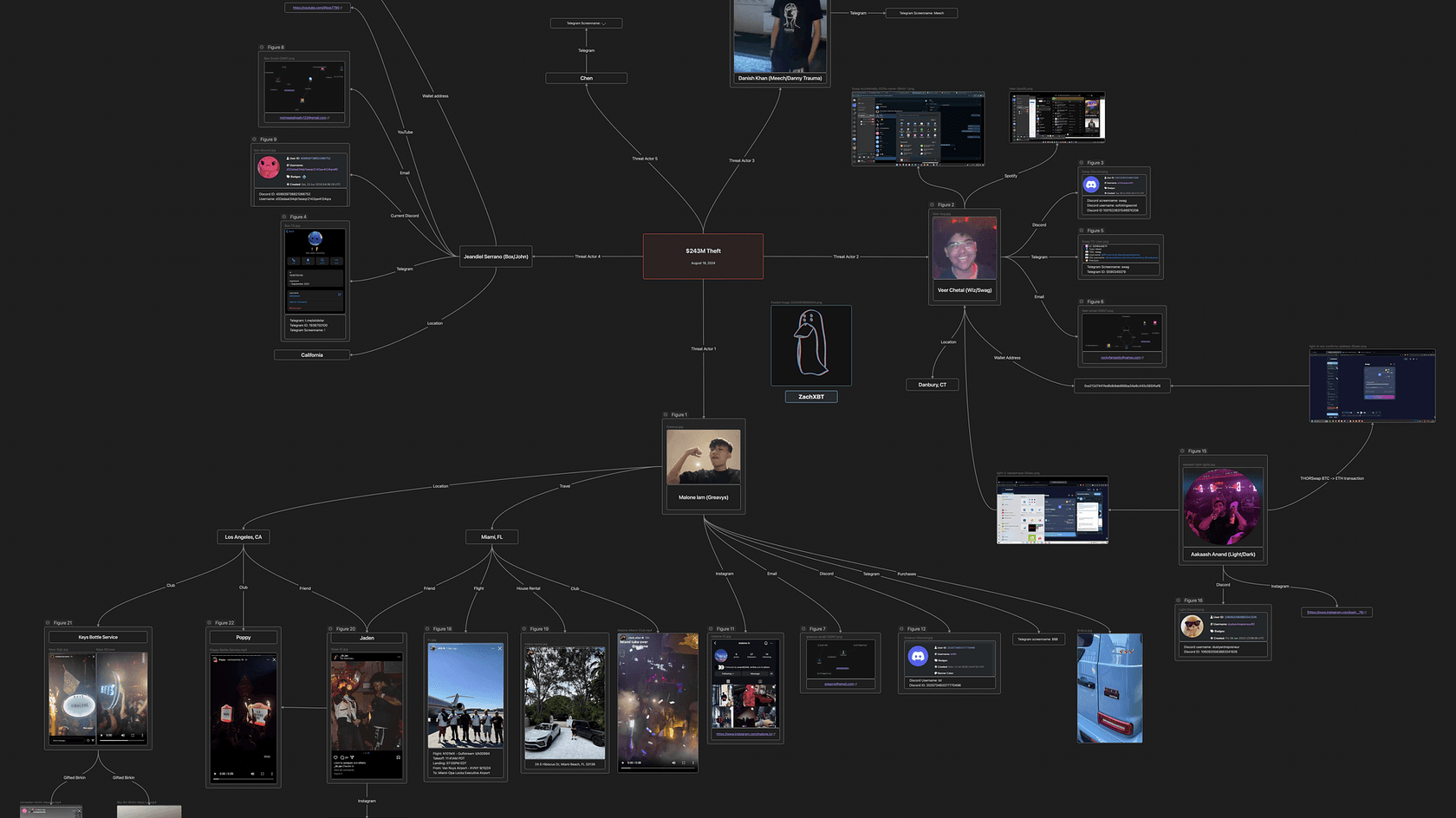This screenshot has height=818, width=1456.
Task: Open the private jet group photo
Action: [x=465, y=696]
